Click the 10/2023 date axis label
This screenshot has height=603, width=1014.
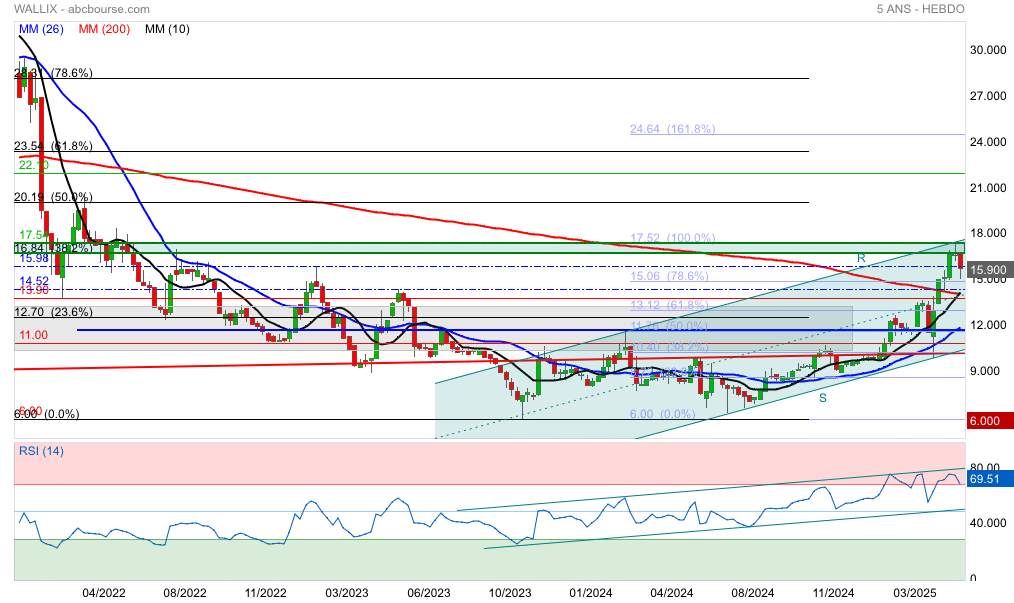pos(510,593)
